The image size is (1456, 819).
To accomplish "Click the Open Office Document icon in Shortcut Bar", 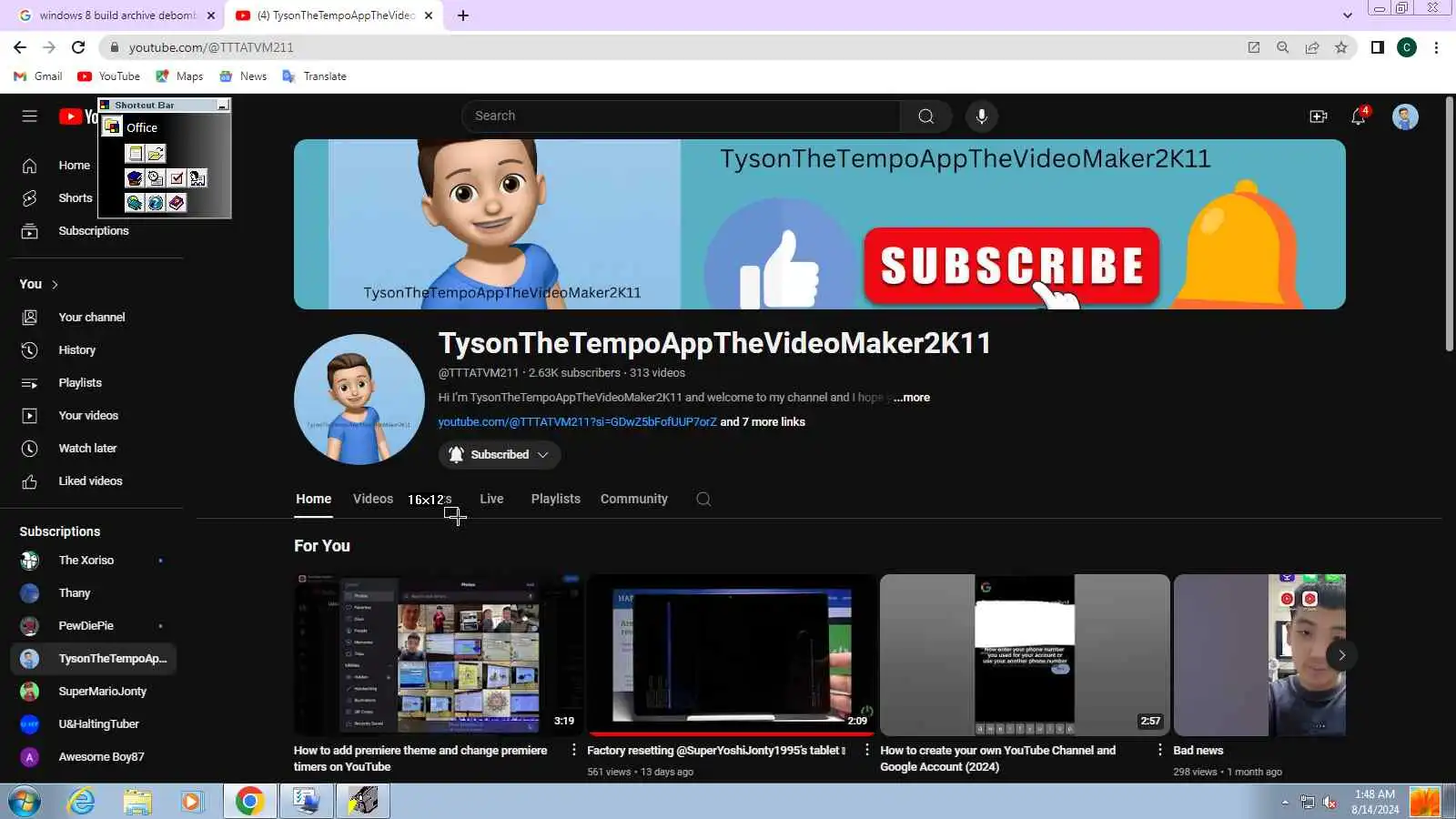I will [156, 154].
